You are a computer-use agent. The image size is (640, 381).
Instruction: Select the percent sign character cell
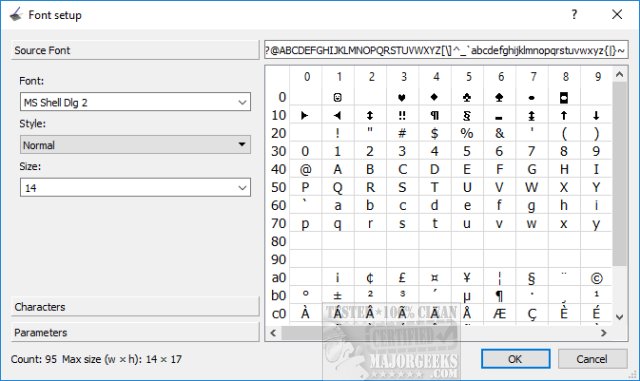(x=467, y=133)
